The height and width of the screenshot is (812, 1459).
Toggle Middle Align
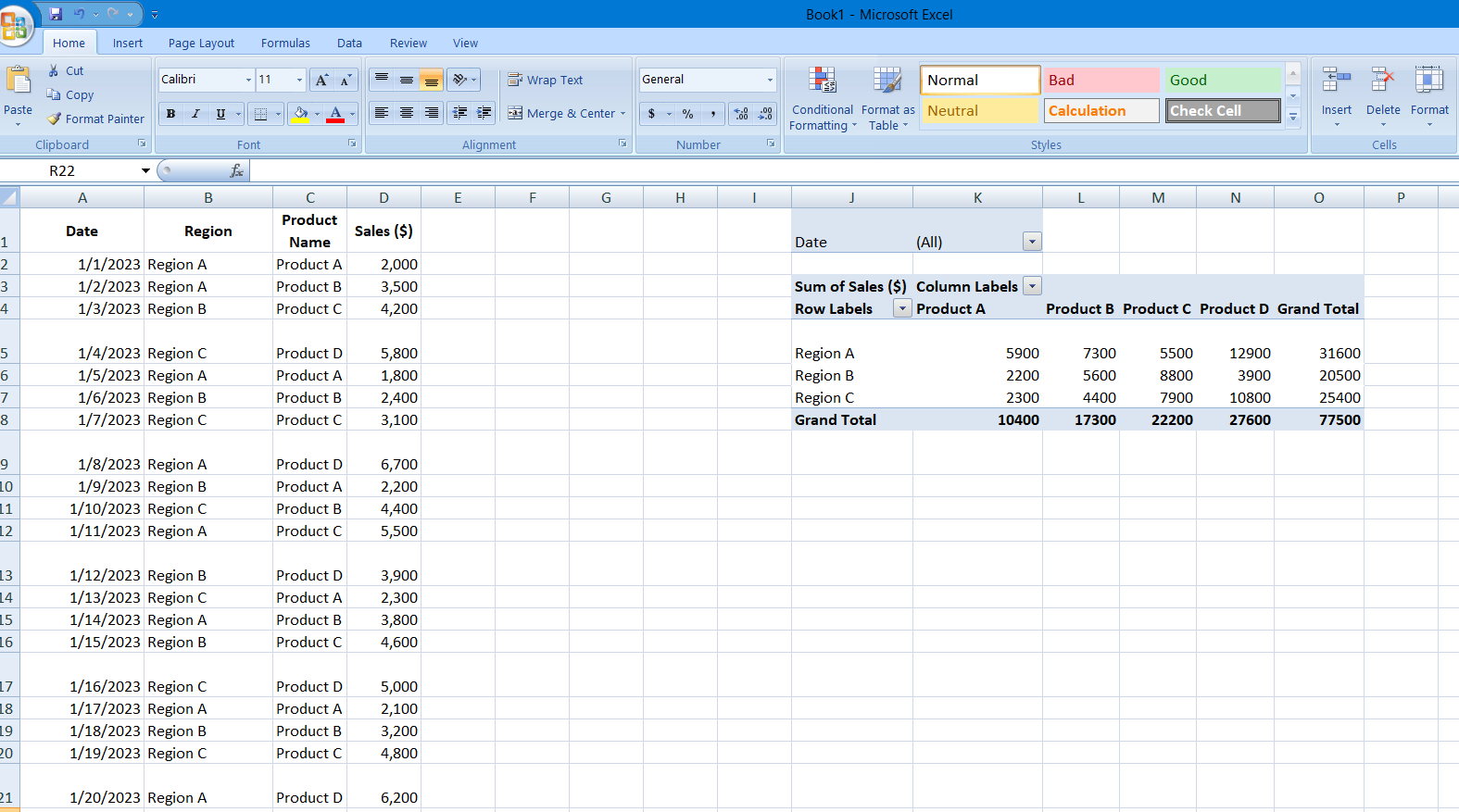(407, 80)
